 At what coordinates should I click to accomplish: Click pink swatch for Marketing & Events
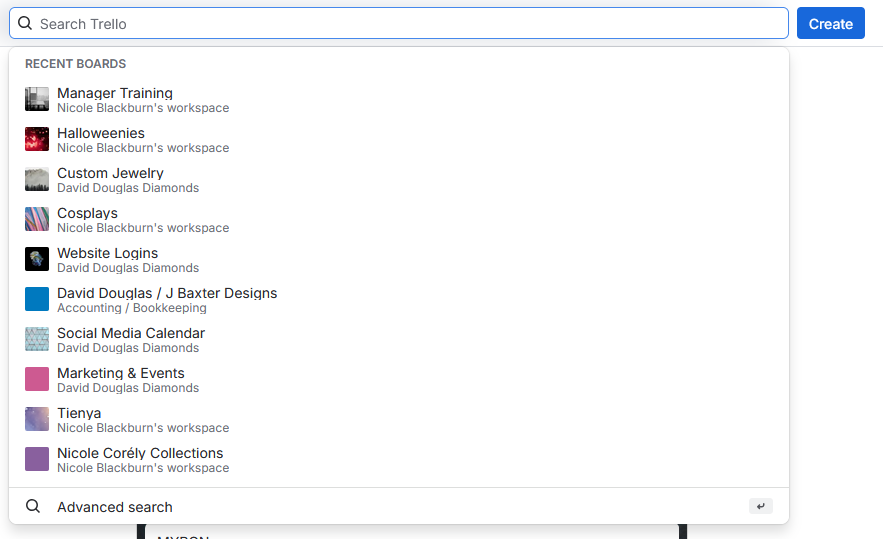pyautogui.click(x=37, y=379)
